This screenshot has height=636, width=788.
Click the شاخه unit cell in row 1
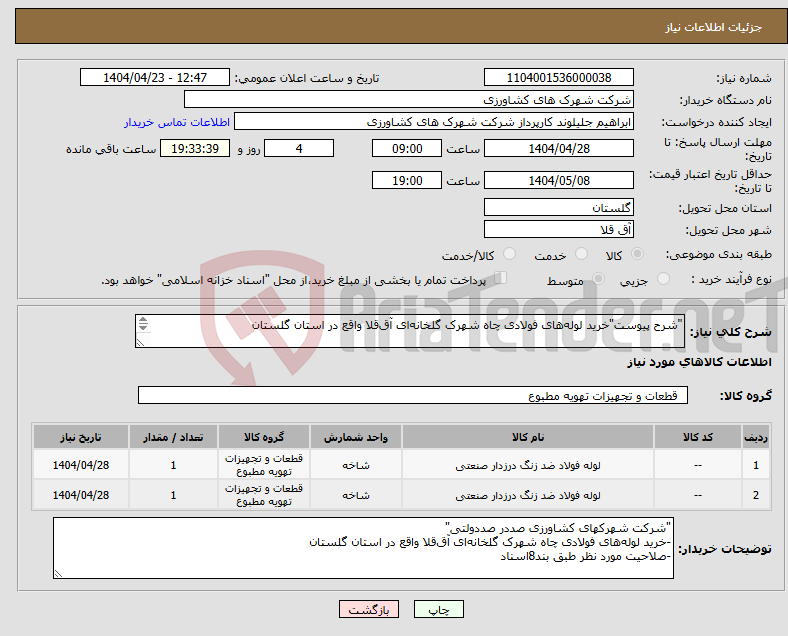coord(356,465)
